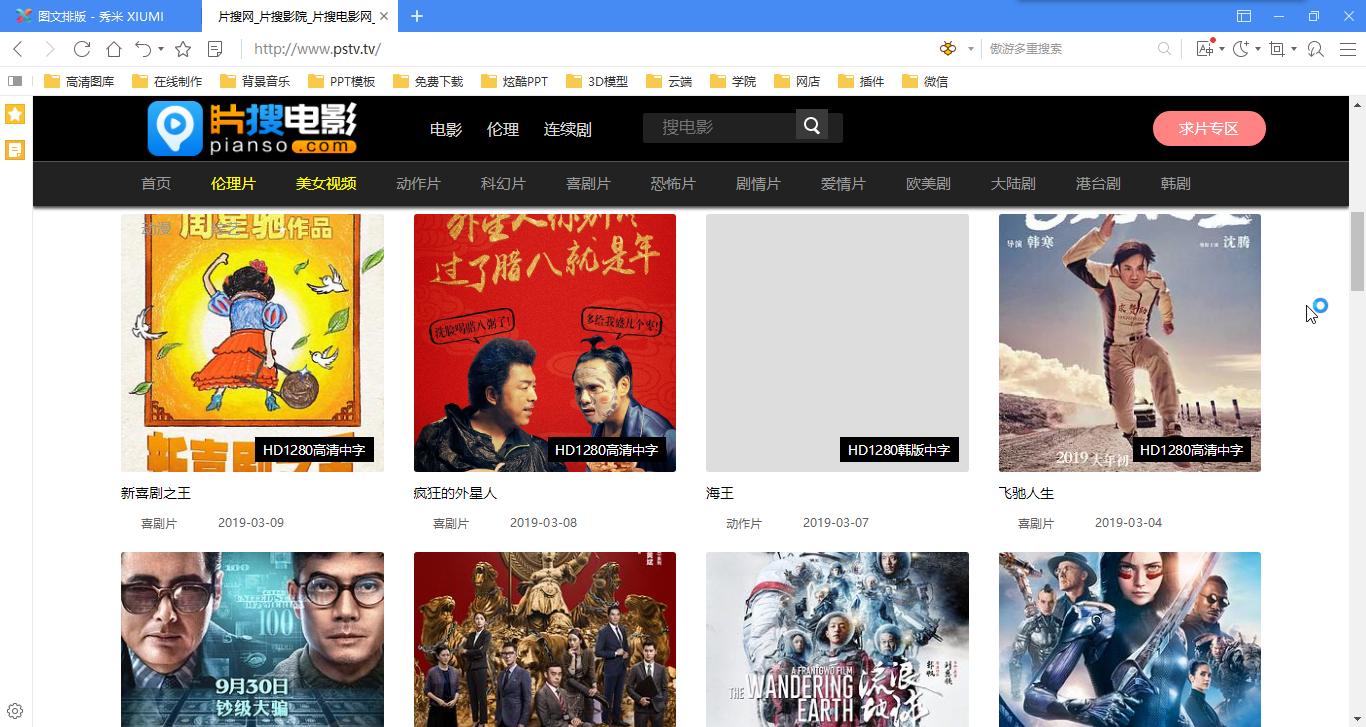Go to the browser home page
The image size is (1366, 727).
point(114,49)
